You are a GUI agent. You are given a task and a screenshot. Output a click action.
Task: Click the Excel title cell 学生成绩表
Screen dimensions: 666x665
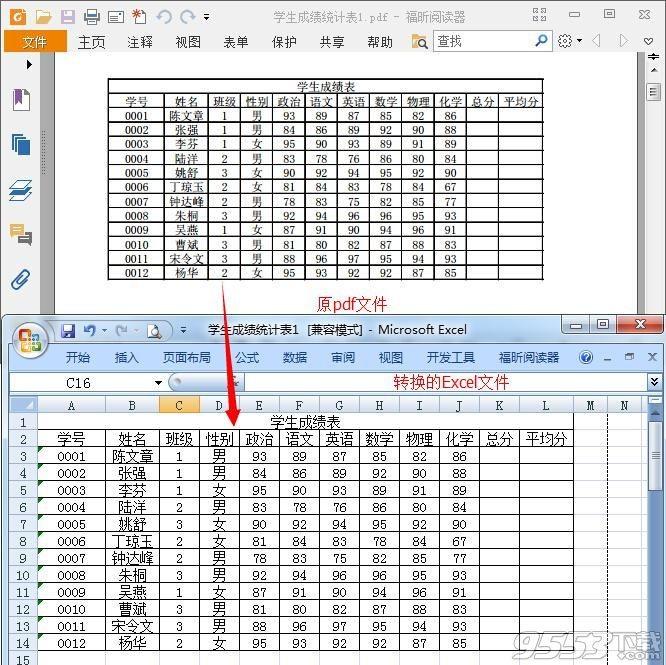tap(305, 422)
